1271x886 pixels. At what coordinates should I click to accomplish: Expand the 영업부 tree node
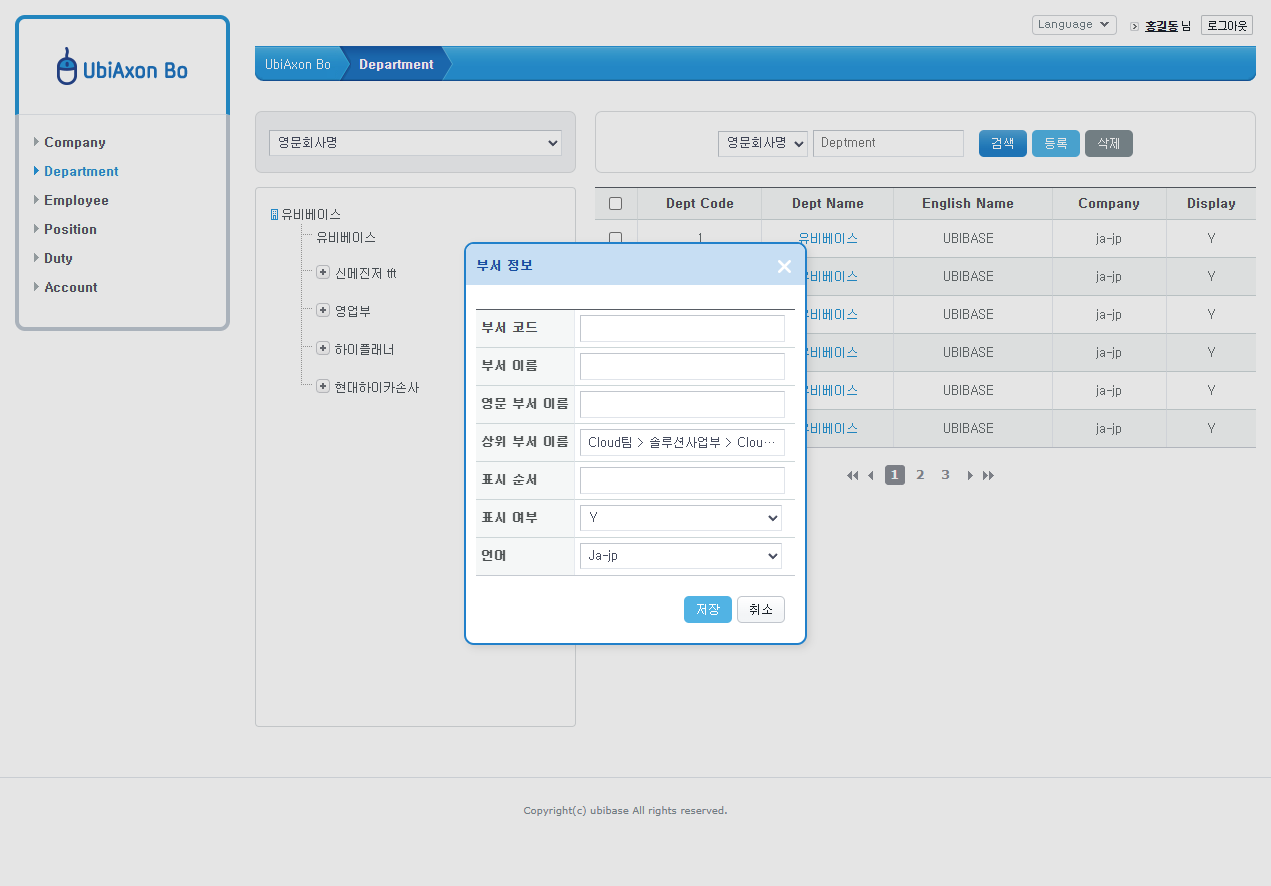pyautogui.click(x=323, y=311)
